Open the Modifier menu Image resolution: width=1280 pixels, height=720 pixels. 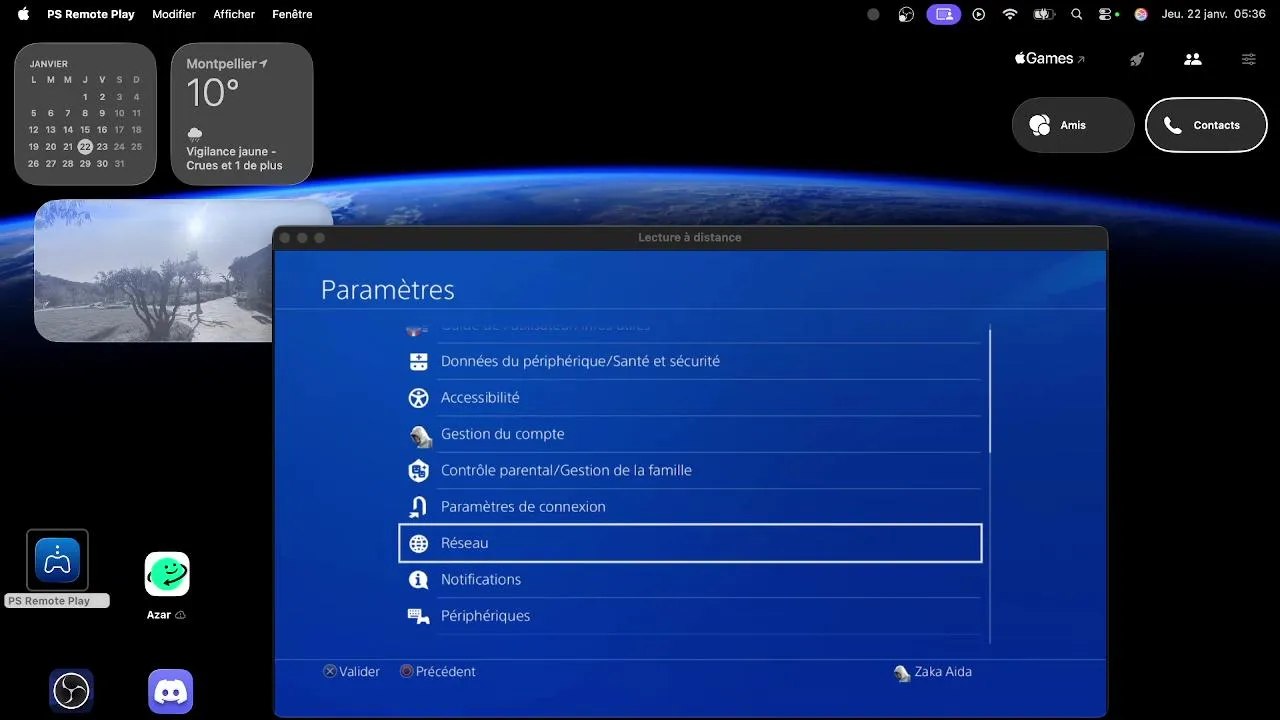point(174,14)
